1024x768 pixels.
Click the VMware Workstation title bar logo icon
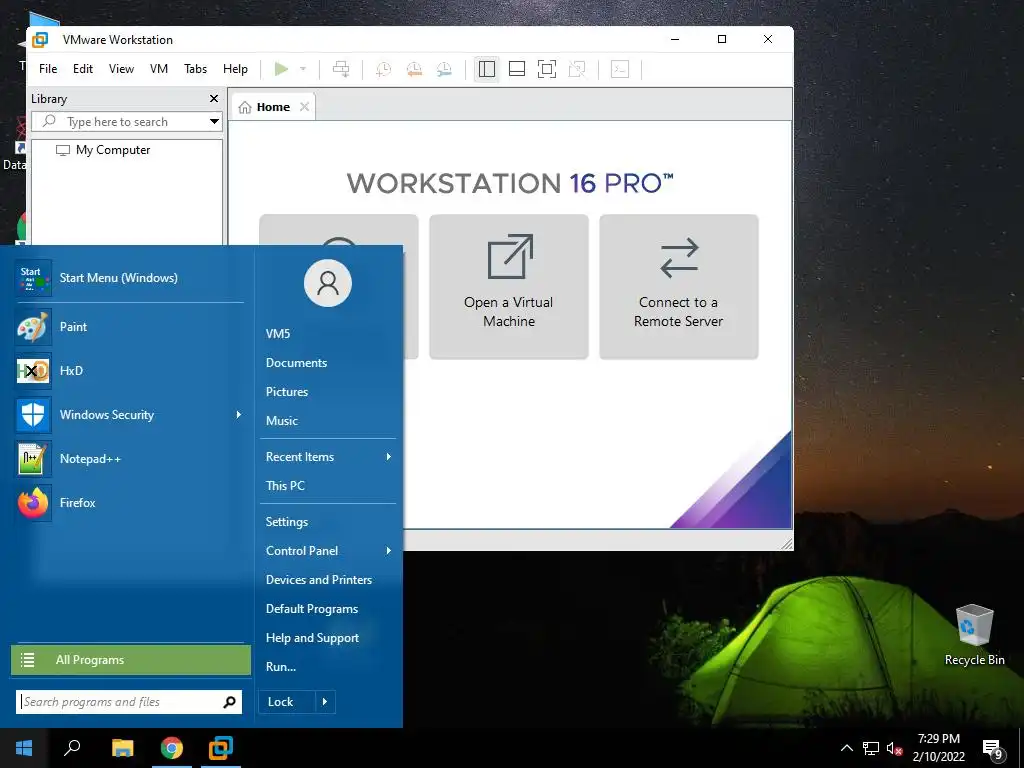[40, 39]
